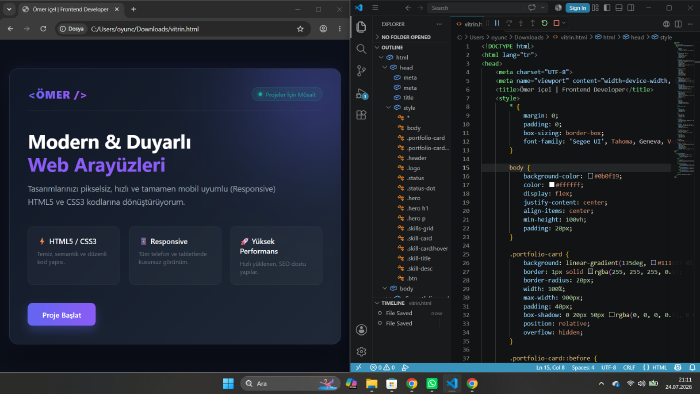This screenshot has height=394, width=700.
Task: Click the debug Step Over button
Action: coord(509,23)
